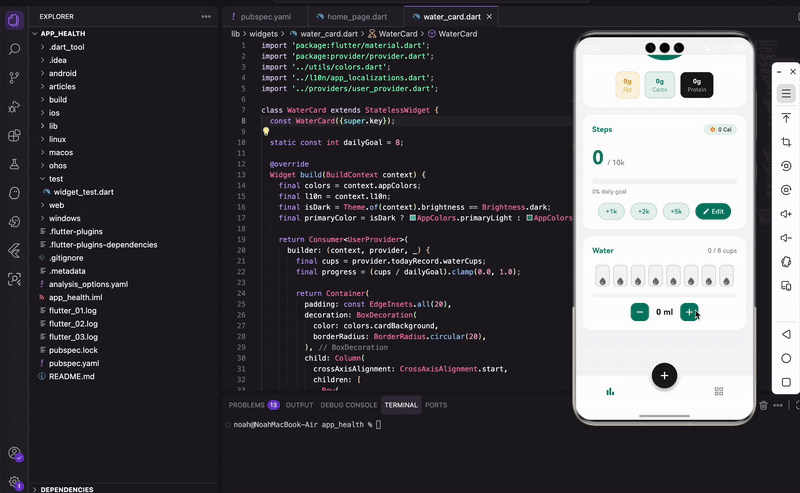
Task: Open the Extensions view
Action: pos(14,135)
